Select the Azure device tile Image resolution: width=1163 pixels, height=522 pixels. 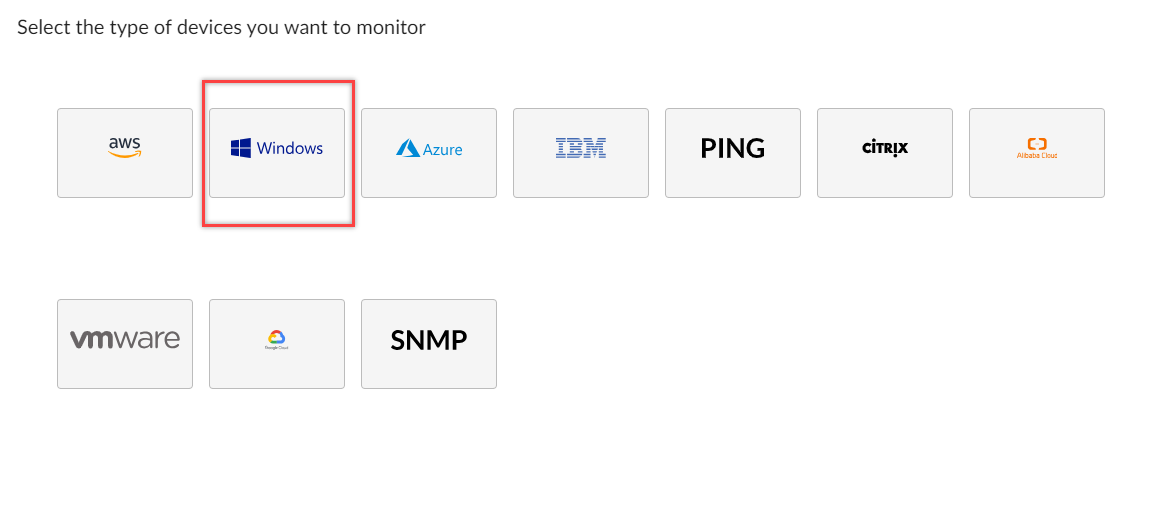point(429,153)
